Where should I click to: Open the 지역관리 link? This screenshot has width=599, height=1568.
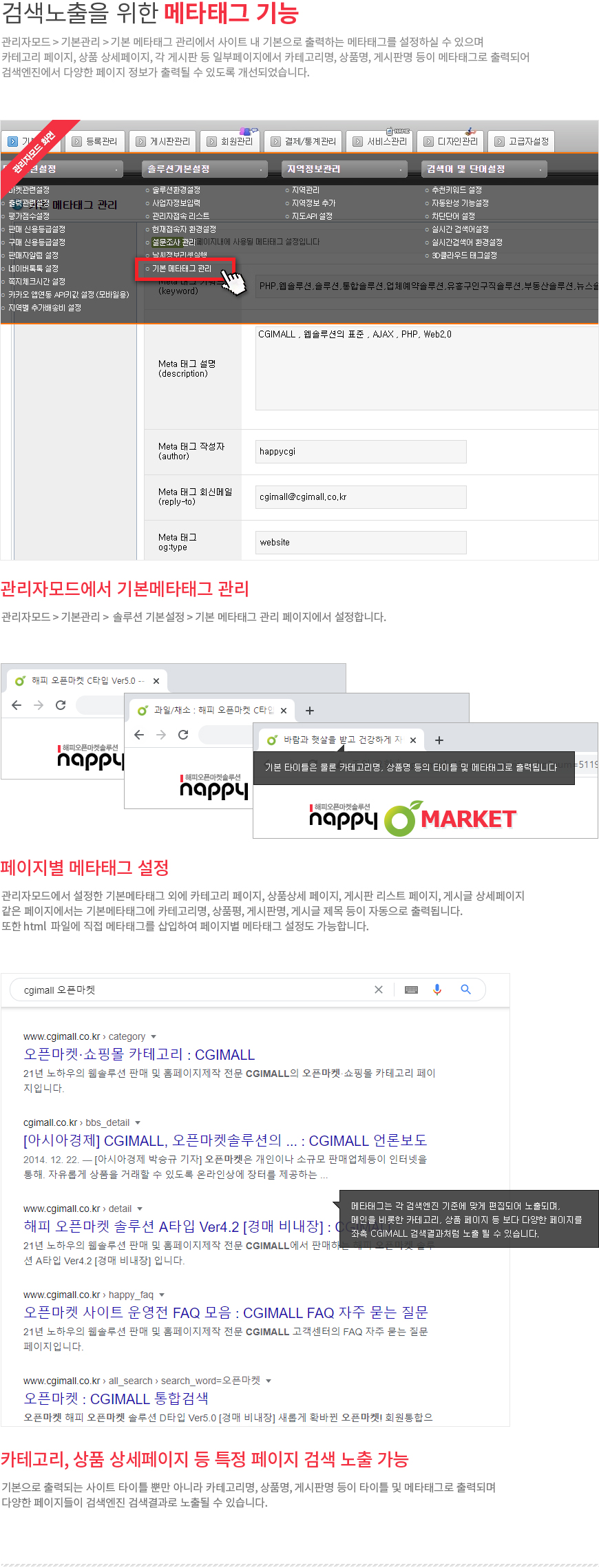click(305, 190)
